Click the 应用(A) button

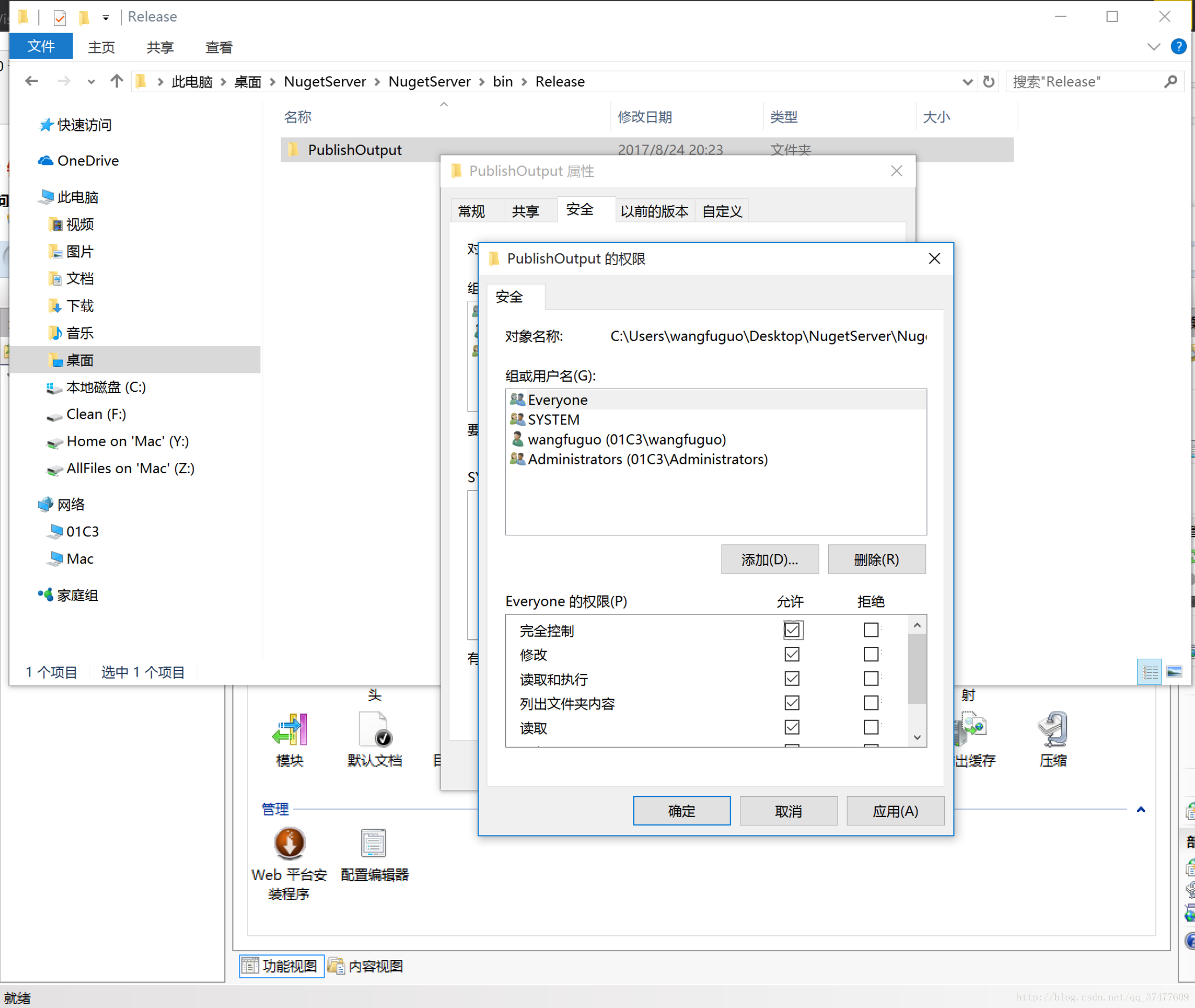coord(895,811)
